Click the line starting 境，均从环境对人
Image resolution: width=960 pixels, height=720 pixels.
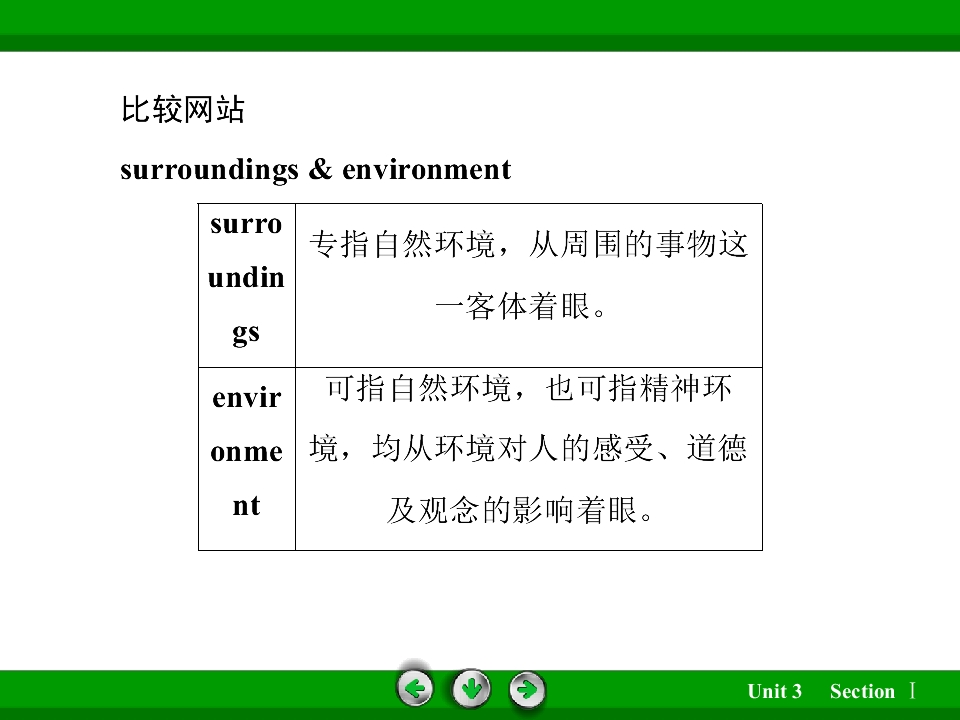pyautogui.click(x=528, y=448)
